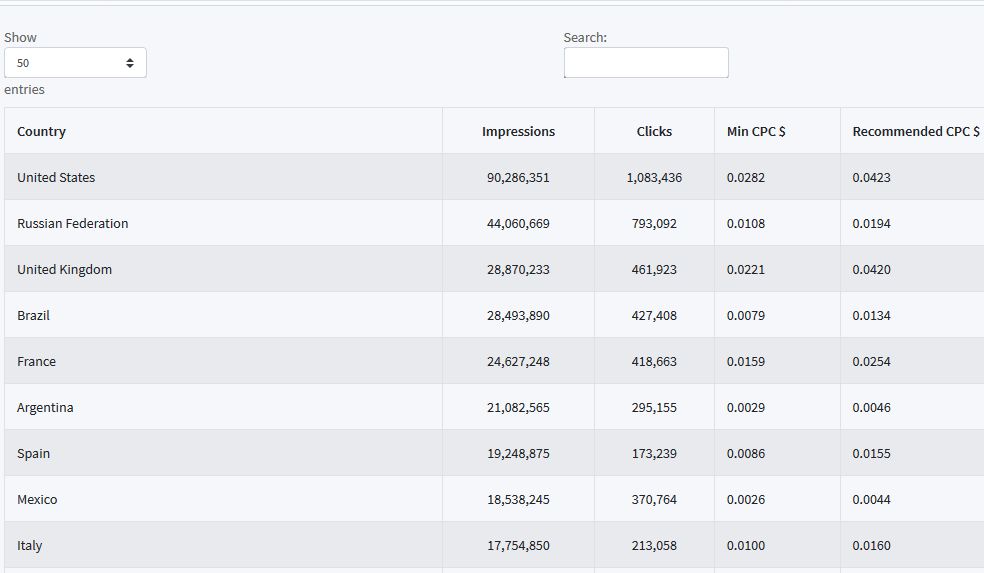This screenshot has width=984, height=573.
Task: Select the France table row
Action: click(495, 361)
